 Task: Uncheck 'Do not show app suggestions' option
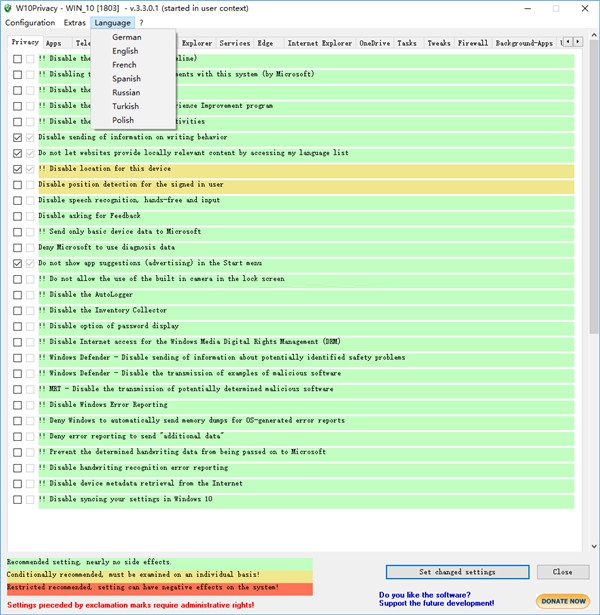[x=18, y=263]
